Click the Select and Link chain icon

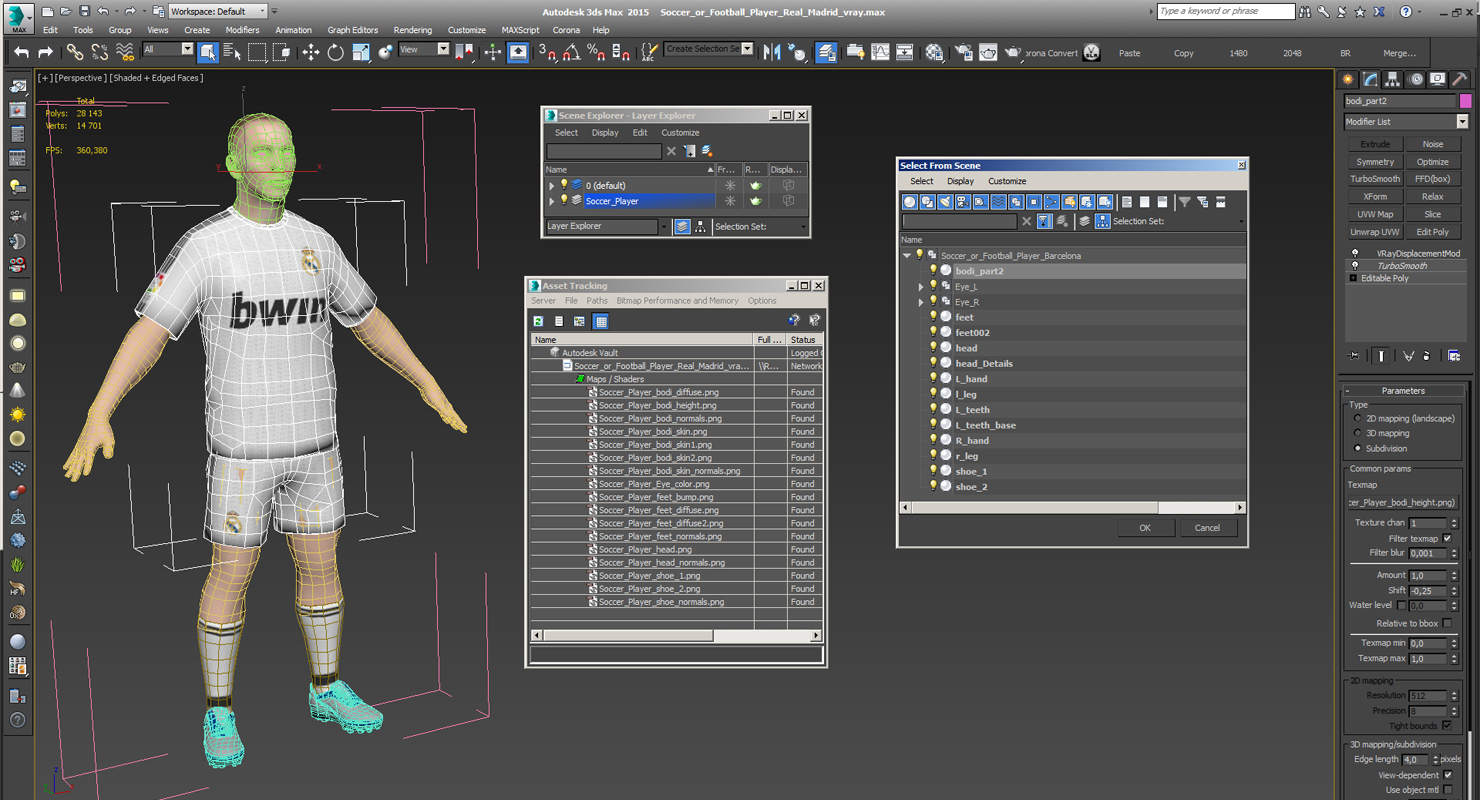click(75, 52)
